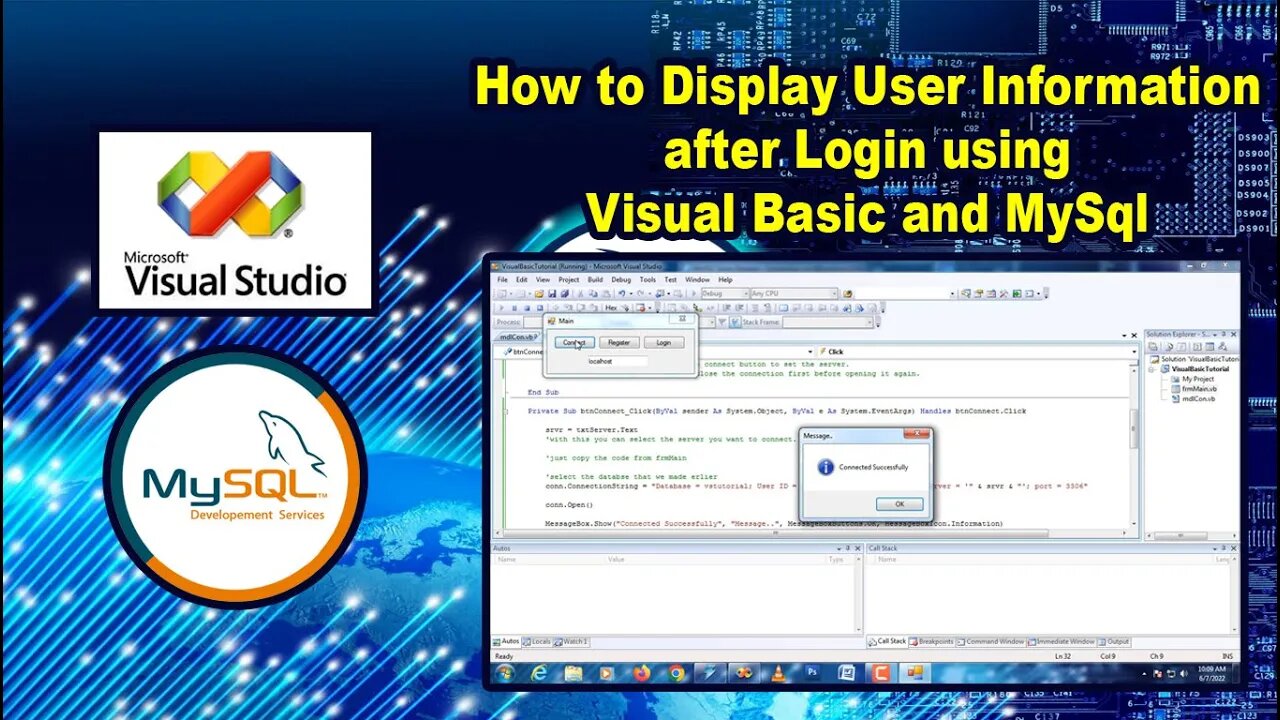Click the Save toolbar icon
Viewport: 1280px width, 720px height.
click(552, 294)
